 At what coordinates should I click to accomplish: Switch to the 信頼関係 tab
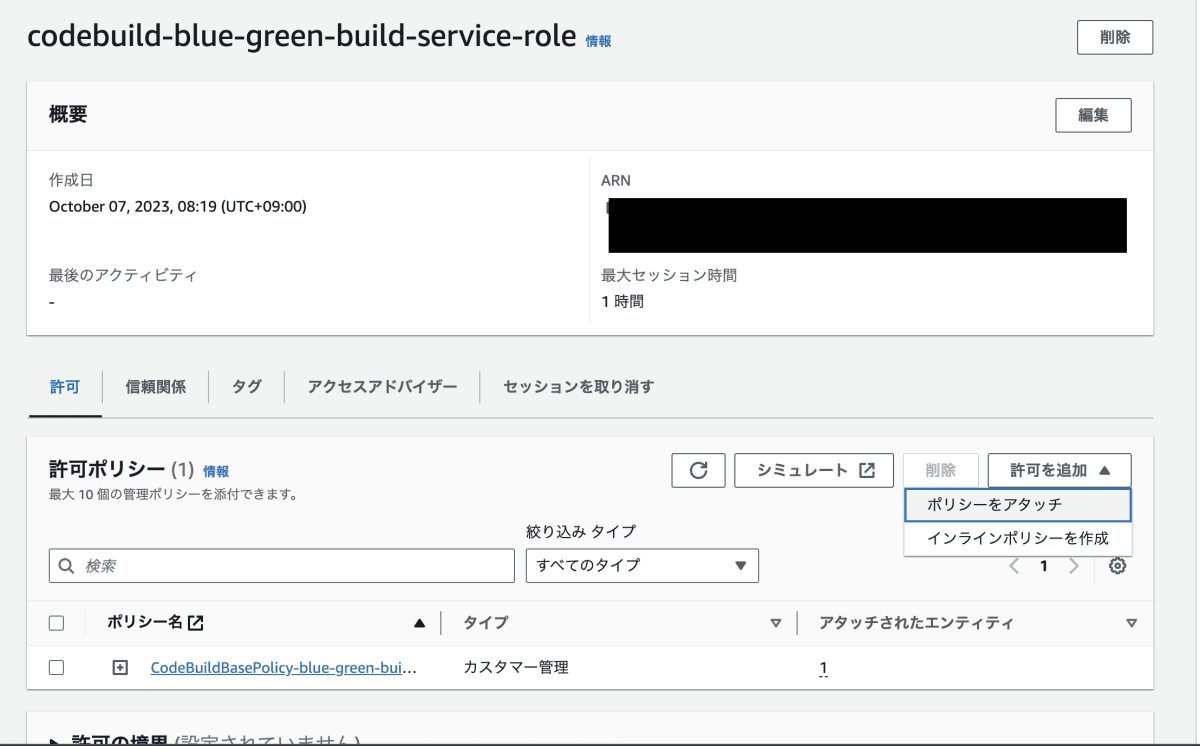[156, 386]
